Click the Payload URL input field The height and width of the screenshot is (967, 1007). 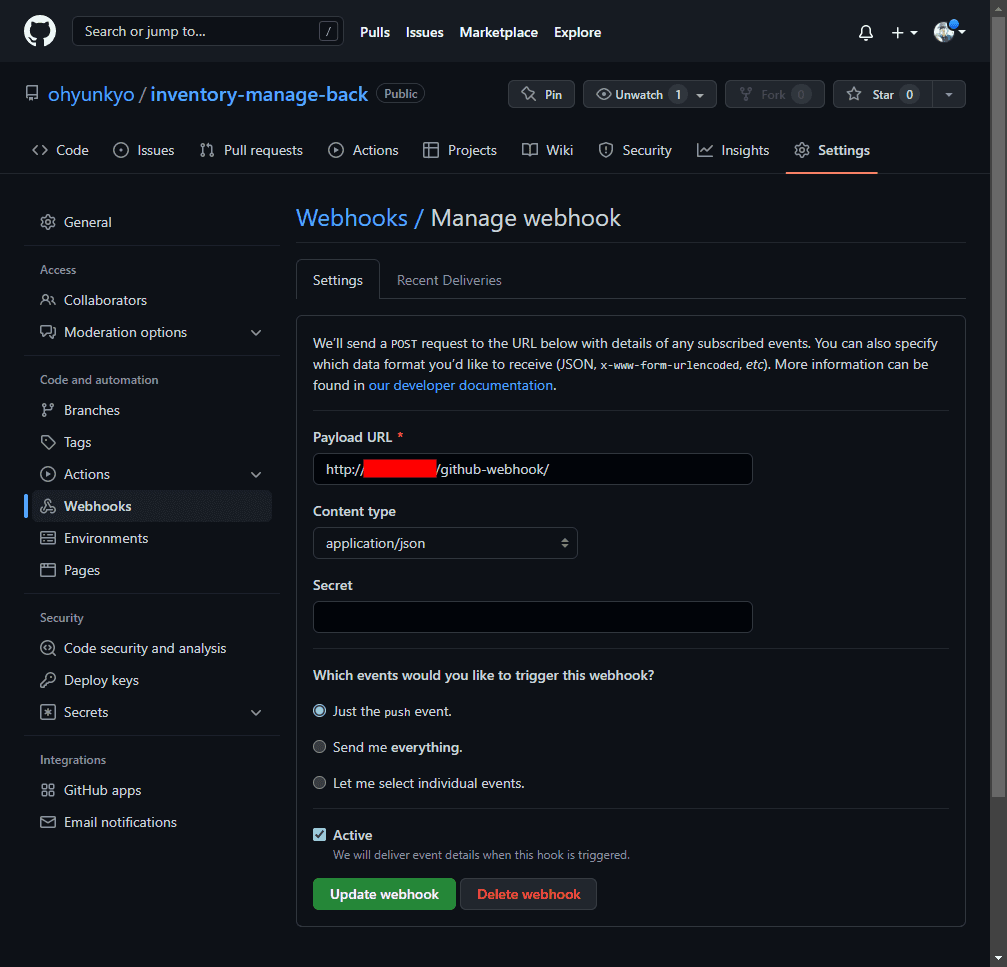point(532,469)
